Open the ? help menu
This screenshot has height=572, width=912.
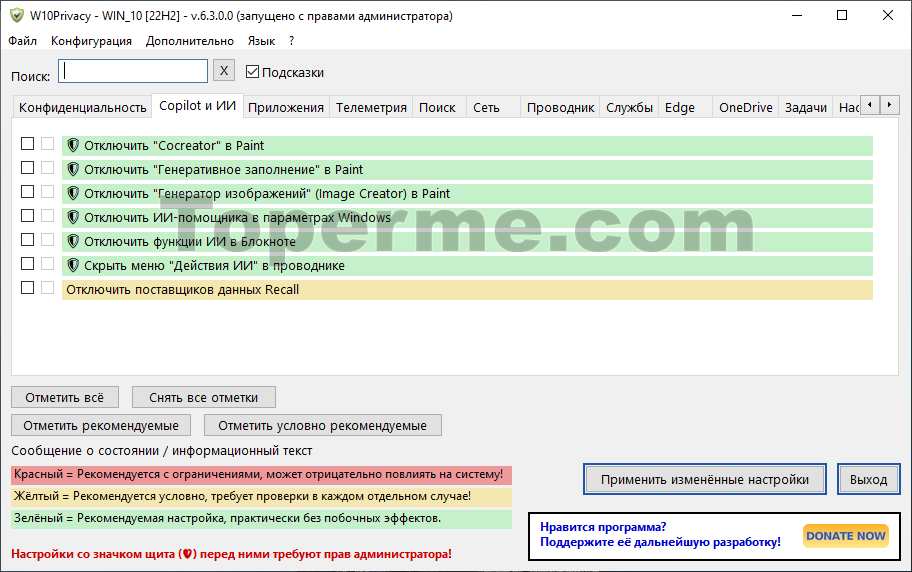pos(291,41)
